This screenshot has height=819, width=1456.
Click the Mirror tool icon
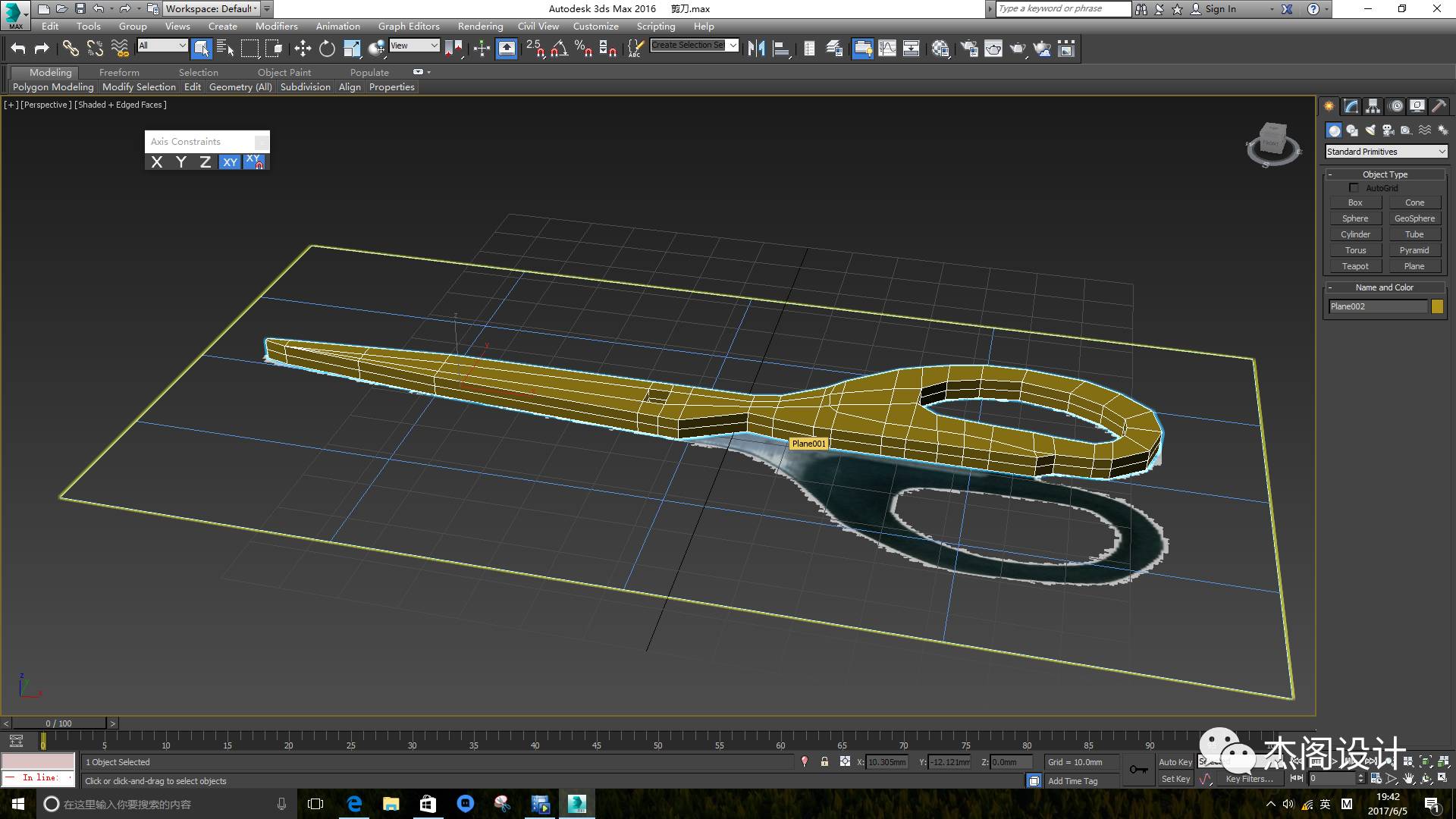[756, 49]
